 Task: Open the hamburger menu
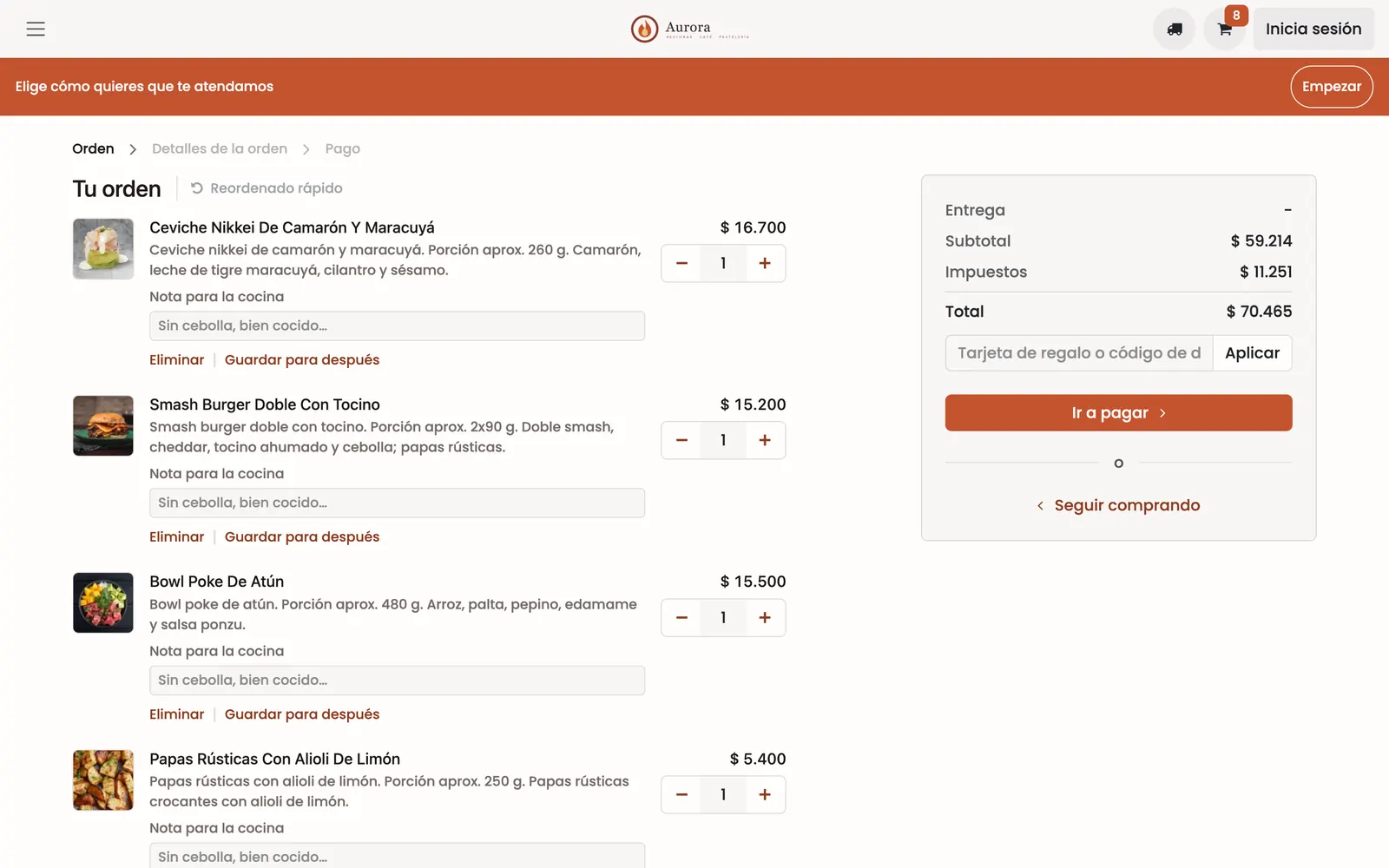(36, 29)
